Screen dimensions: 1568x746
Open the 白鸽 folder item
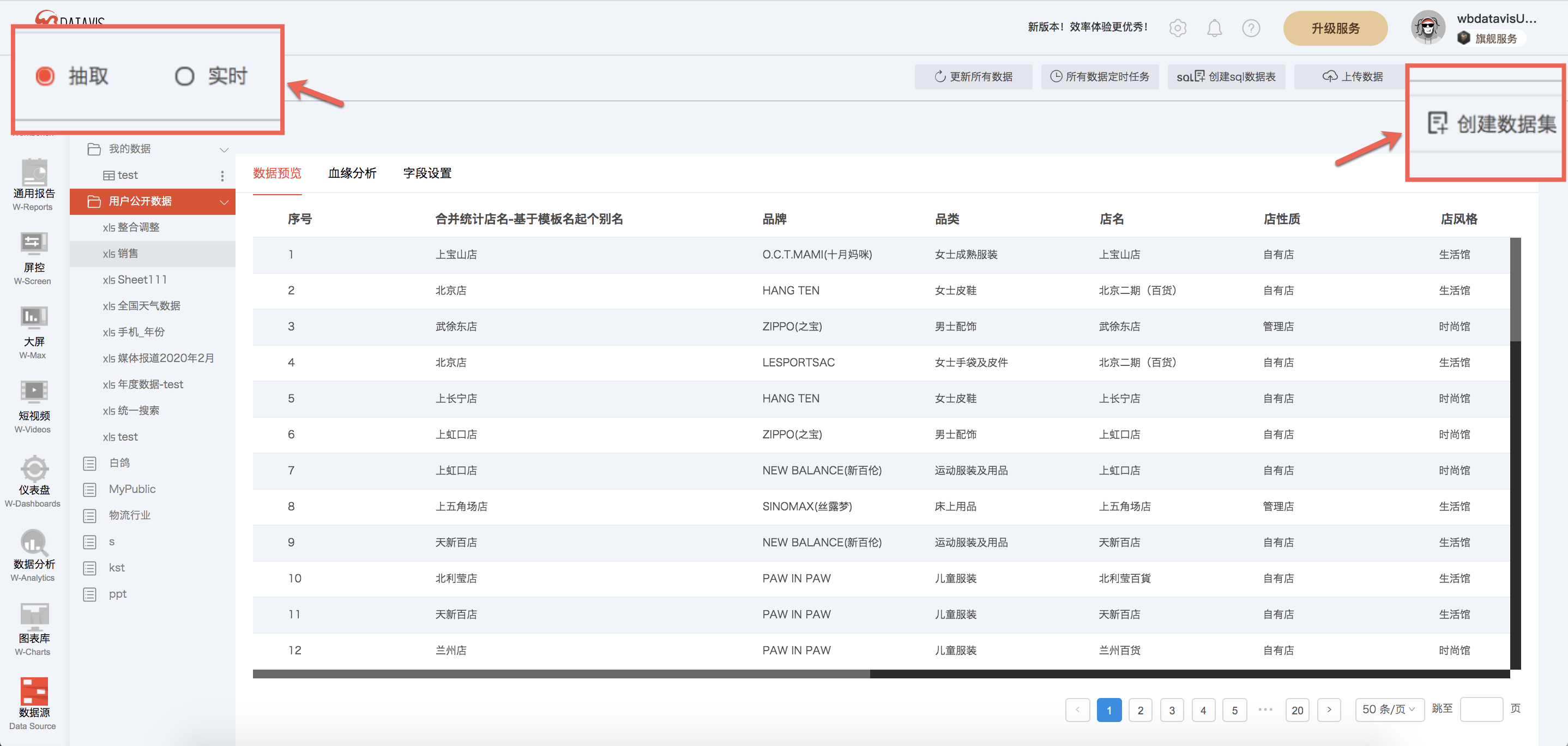tap(119, 463)
